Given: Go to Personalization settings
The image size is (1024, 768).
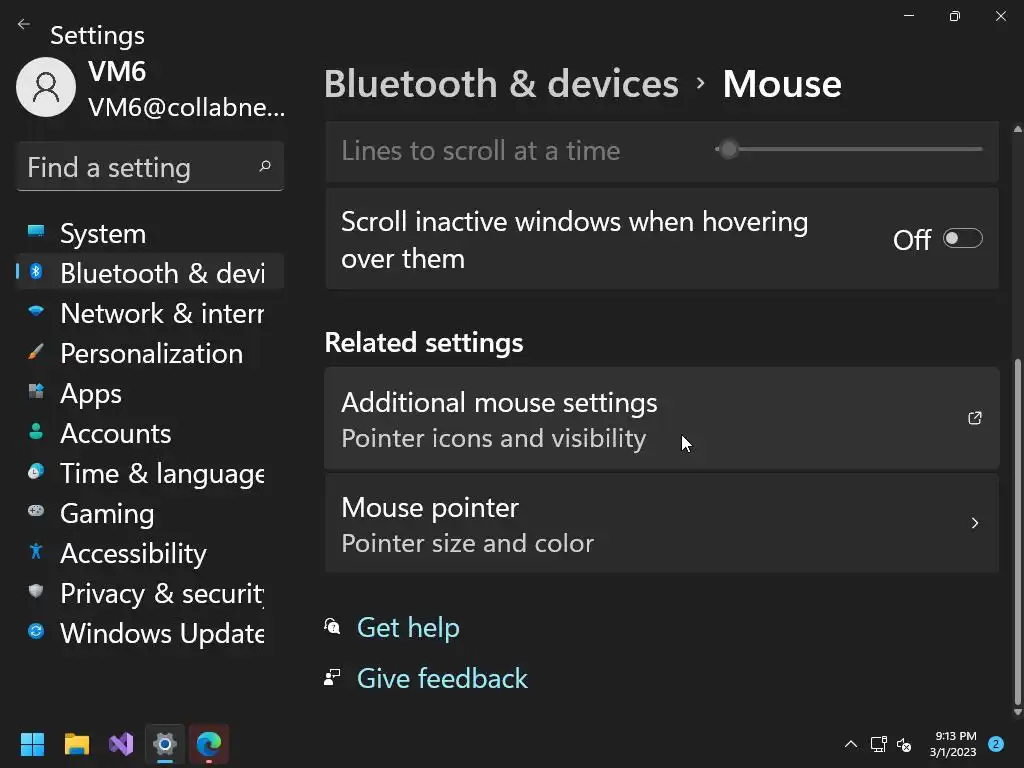Looking at the screenshot, I should pyautogui.click(x=151, y=353).
